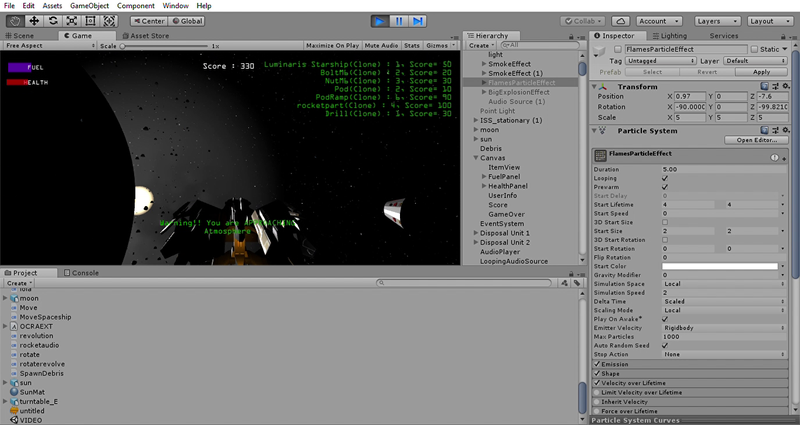The image size is (800, 425).
Task: Toggle the Looping checkbox
Action: tap(666, 178)
